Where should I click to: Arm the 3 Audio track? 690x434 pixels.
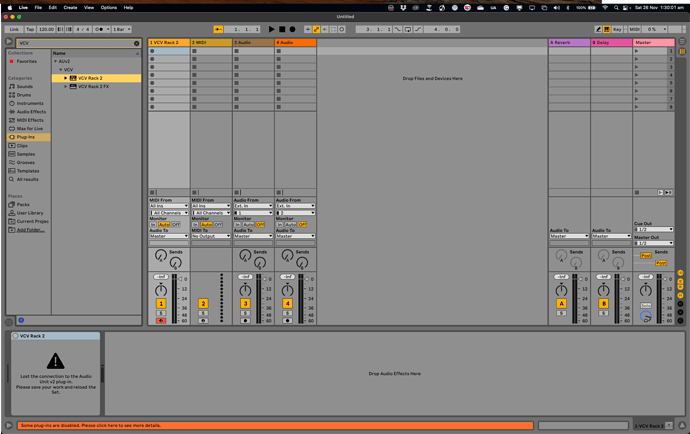246,320
